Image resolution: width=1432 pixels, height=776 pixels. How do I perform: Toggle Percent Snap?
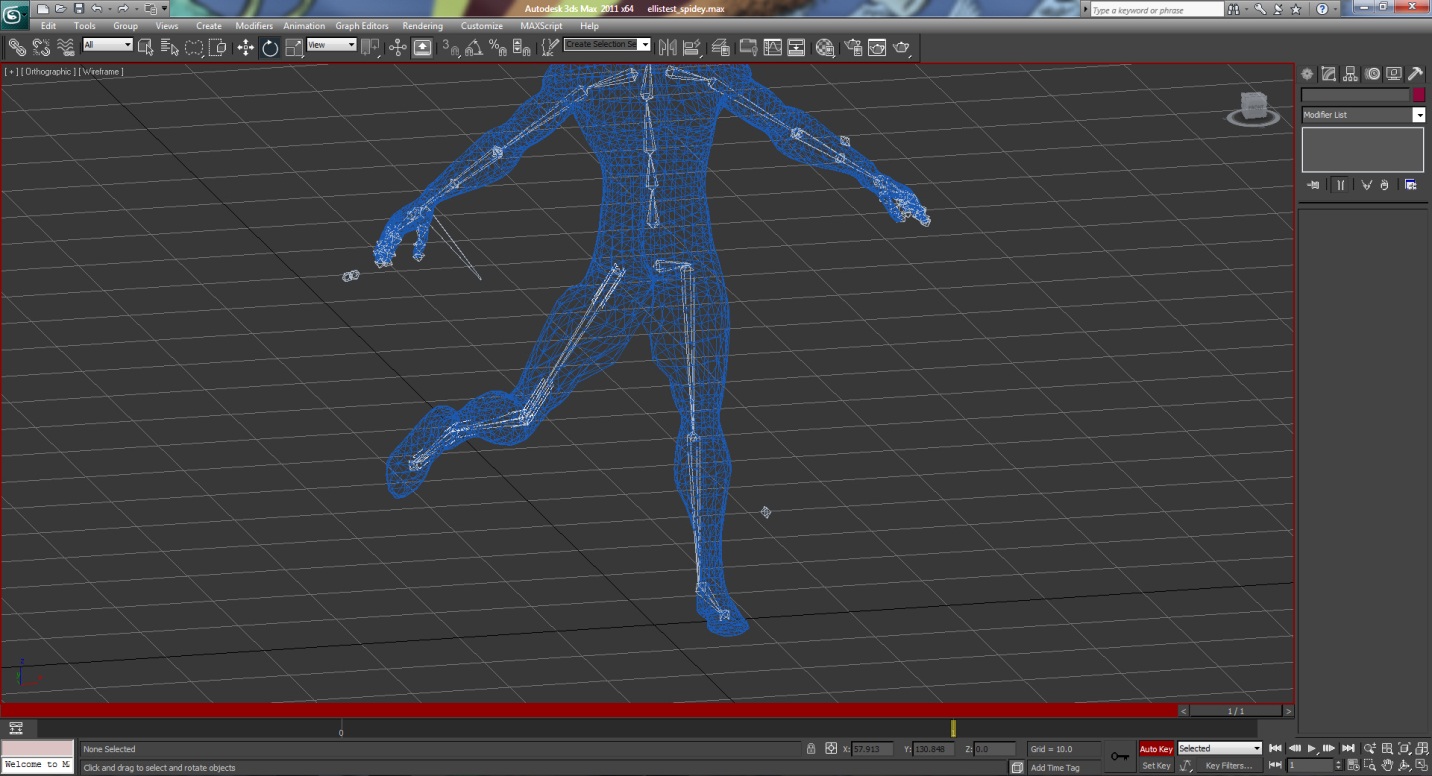[498, 47]
